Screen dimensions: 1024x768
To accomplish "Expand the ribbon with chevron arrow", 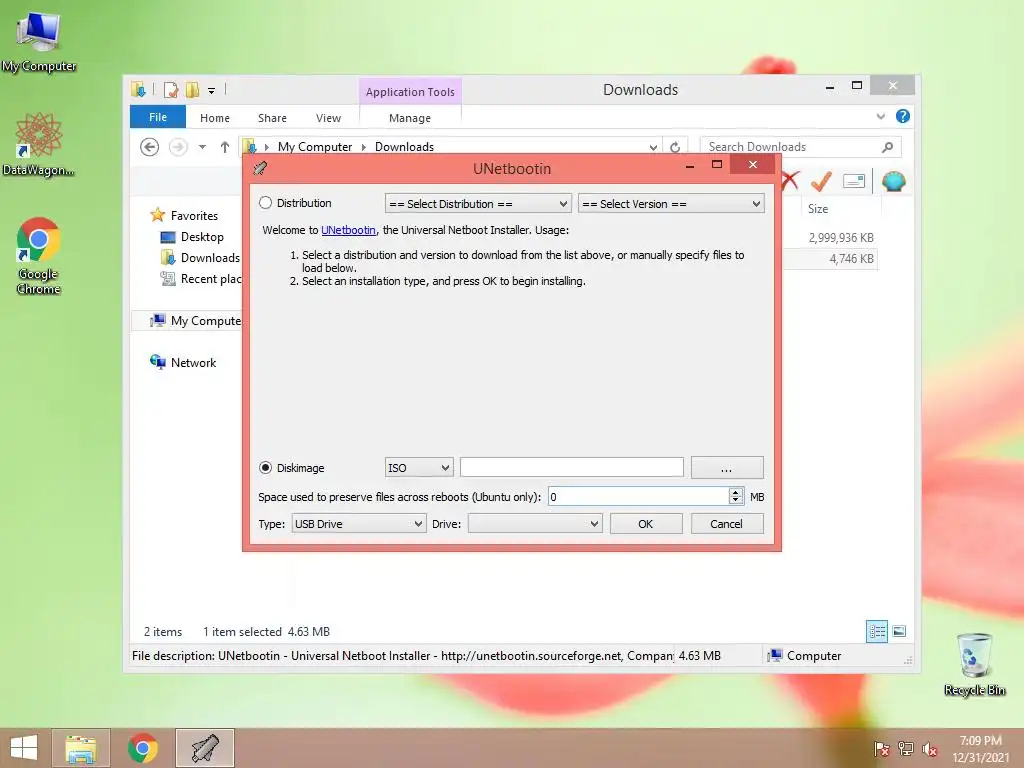I will click(x=880, y=116).
